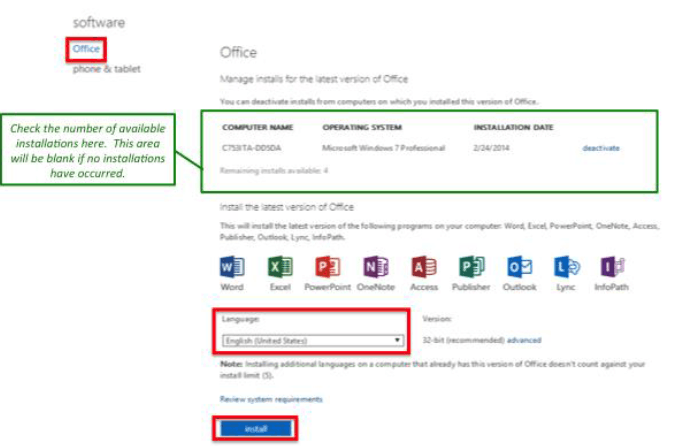Click the Outlook label under its icon

519,287
